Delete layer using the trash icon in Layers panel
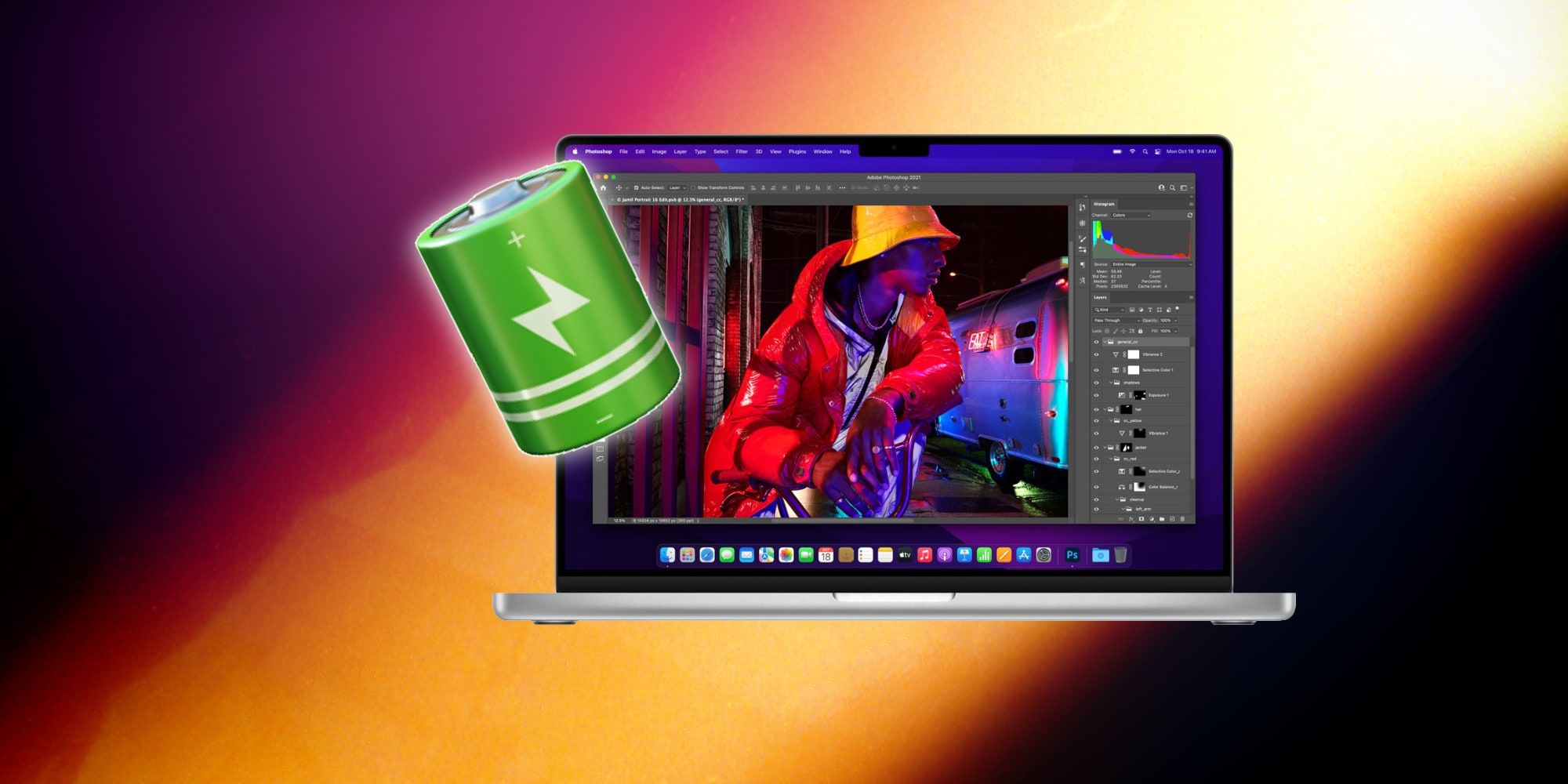Image resolution: width=1568 pixels, height=784 pixels. pyautogui.click(x=1182, y=519)
